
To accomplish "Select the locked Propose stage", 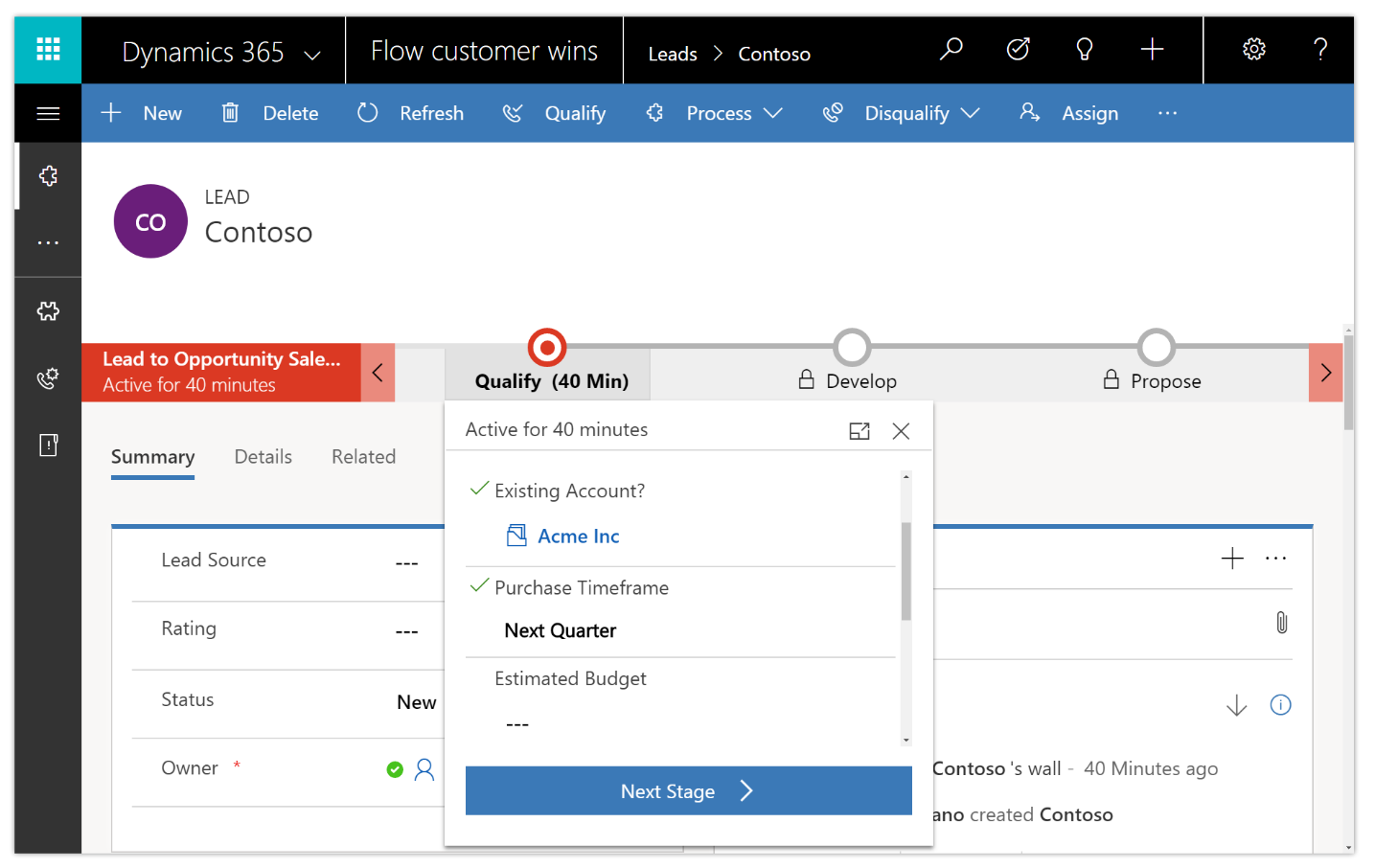I will [1155, 380].
